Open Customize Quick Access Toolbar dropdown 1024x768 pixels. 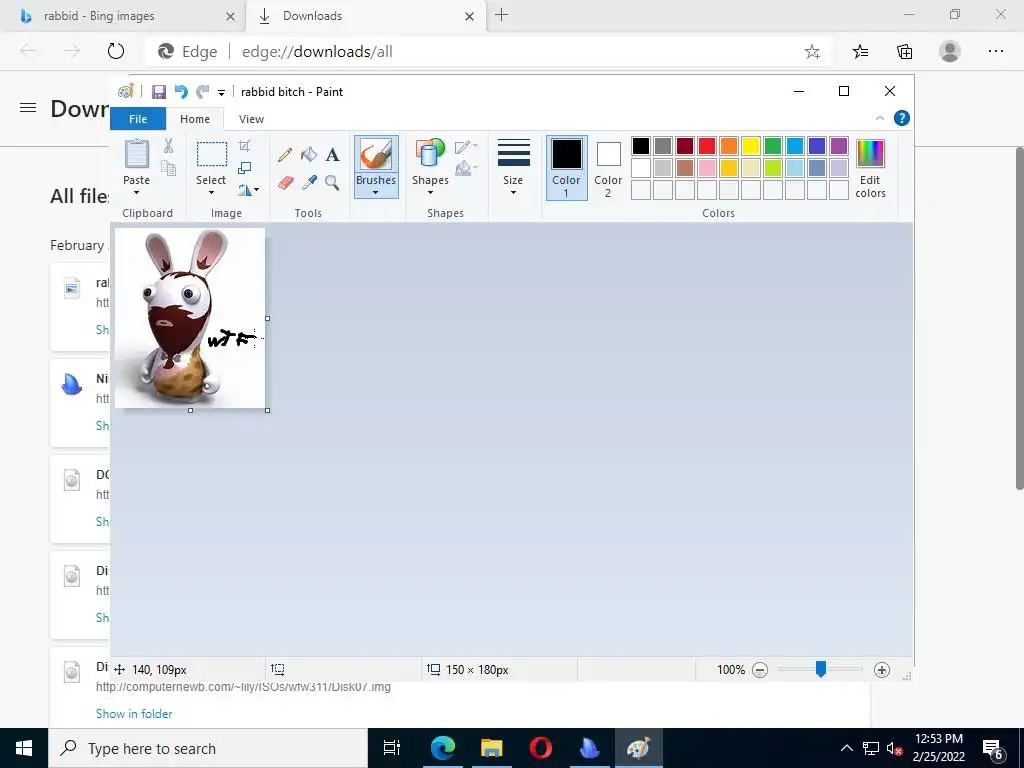pos(221,93)
